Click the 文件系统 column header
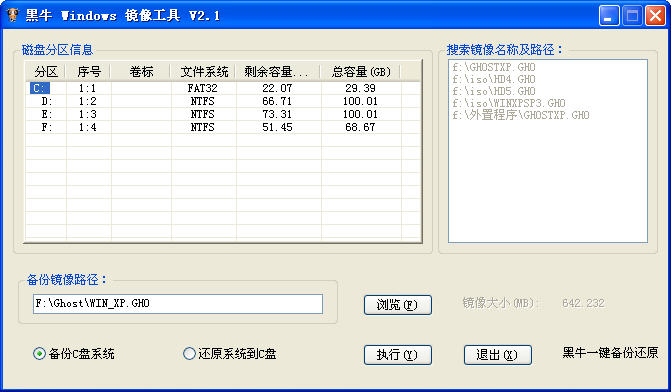 (x=204, y=71)
